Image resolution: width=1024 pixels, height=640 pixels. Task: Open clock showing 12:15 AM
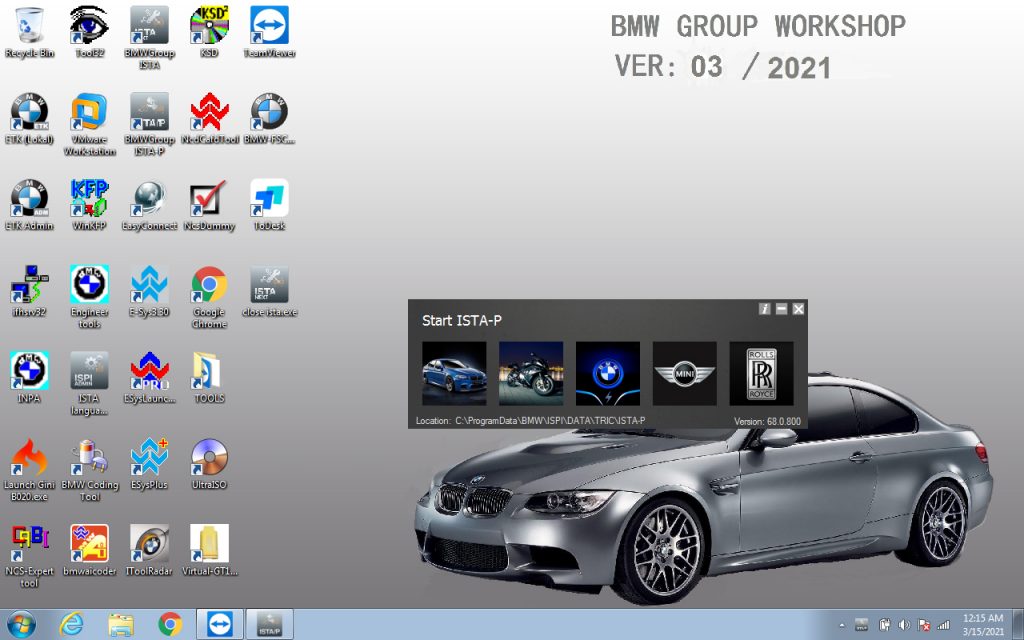983,625
